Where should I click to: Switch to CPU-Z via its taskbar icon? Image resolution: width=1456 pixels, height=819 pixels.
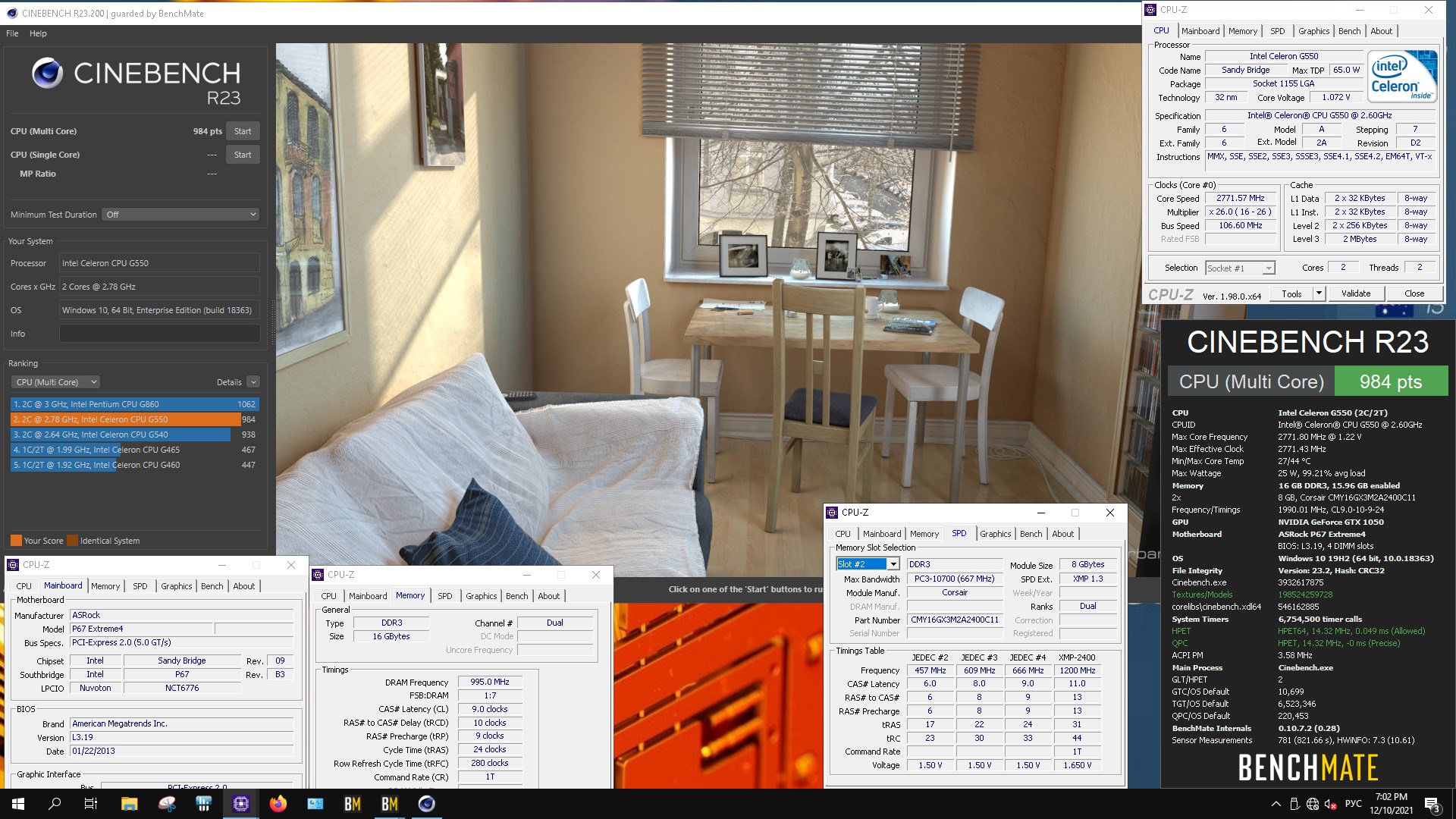(241, 804)
